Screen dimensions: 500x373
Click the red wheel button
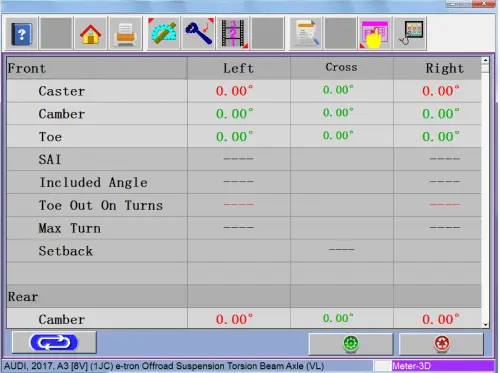pos(441,344)
